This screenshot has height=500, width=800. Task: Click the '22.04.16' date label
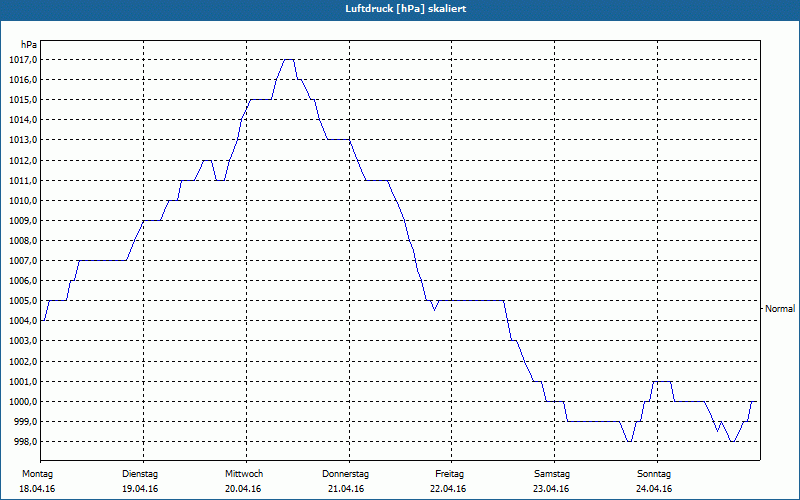448,489
